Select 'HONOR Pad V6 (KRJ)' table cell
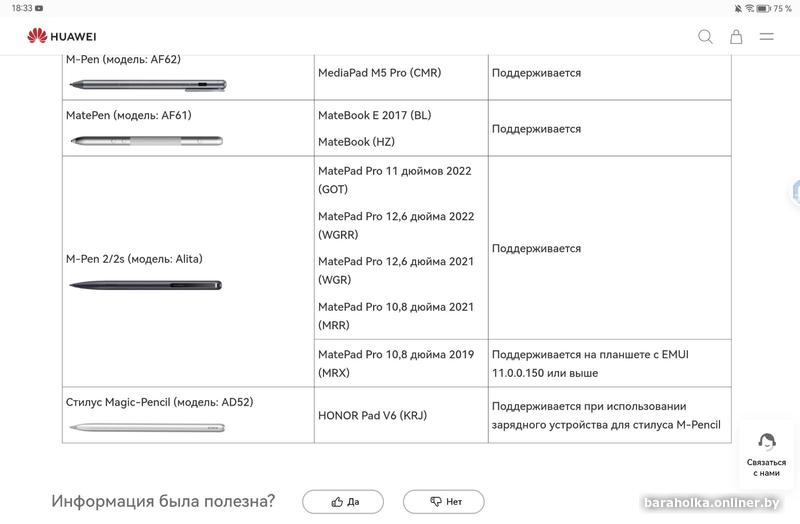 click(372, 415)
